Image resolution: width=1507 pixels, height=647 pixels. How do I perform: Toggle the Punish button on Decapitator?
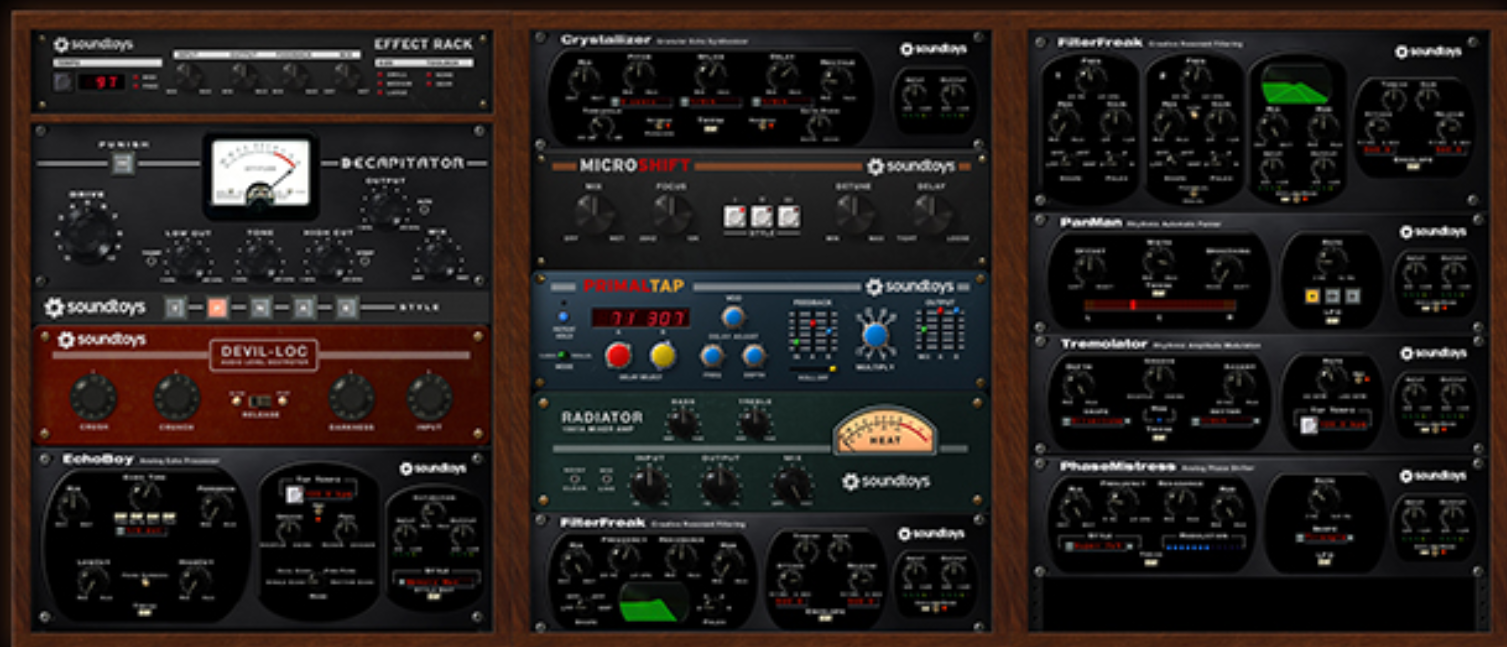(123, 163)
